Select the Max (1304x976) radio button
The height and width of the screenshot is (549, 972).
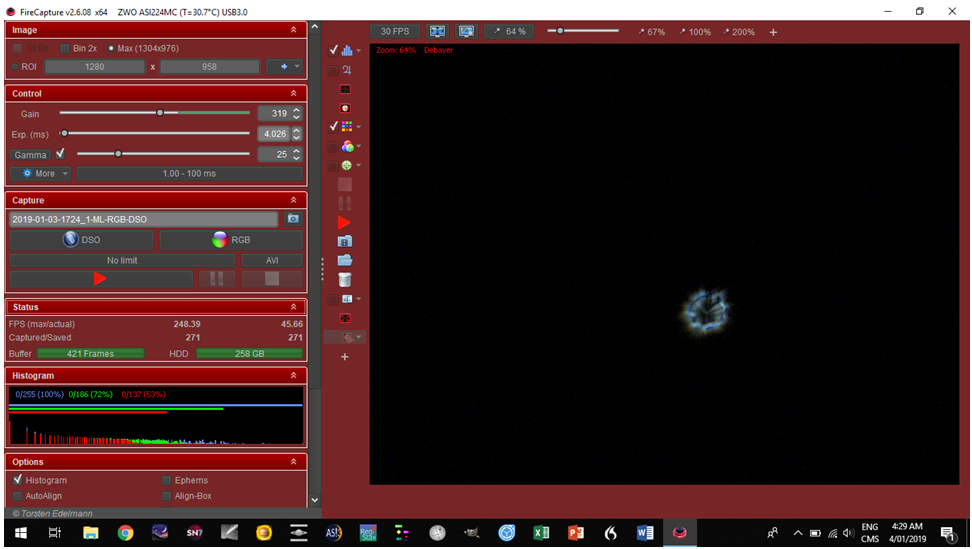point(111,48)
